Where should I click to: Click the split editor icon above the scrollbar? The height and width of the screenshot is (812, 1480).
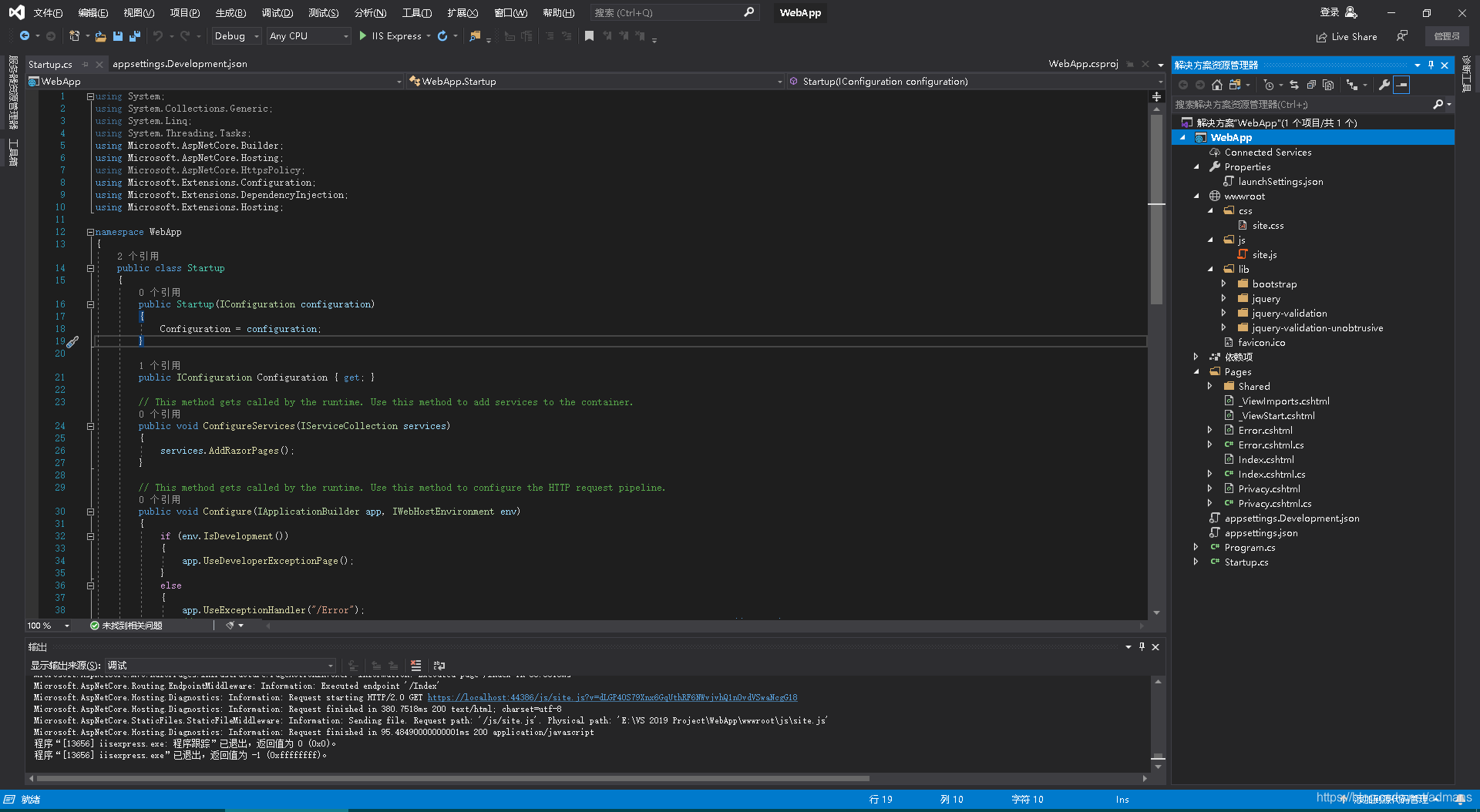tap(1156, 96)
